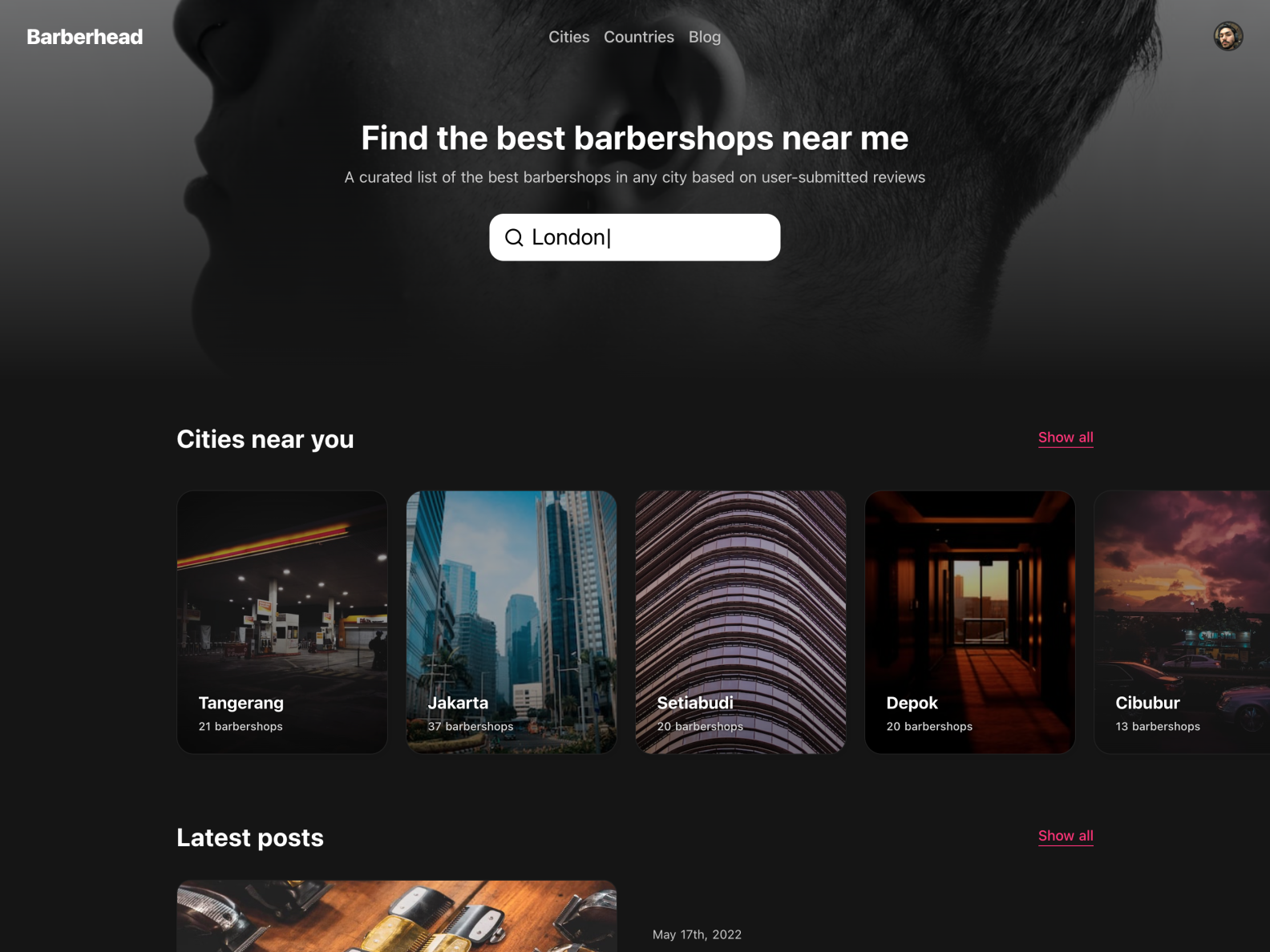The image size is (1270, 952).
Task: Select the Setiabudi city card
Action: [x=741, y=622]
